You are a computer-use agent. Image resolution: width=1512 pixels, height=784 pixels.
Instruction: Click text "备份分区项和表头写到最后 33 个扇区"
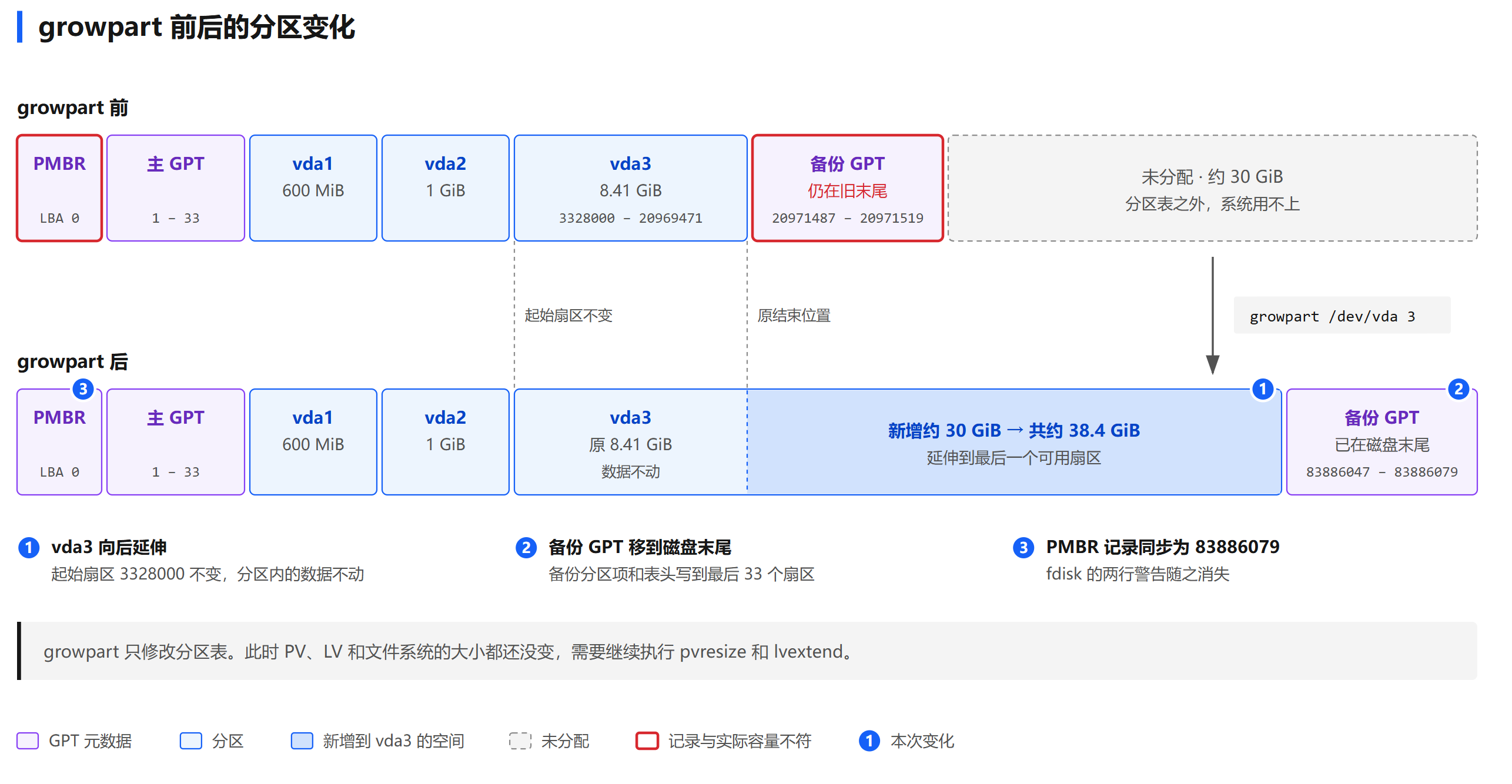tap(681, 574)
